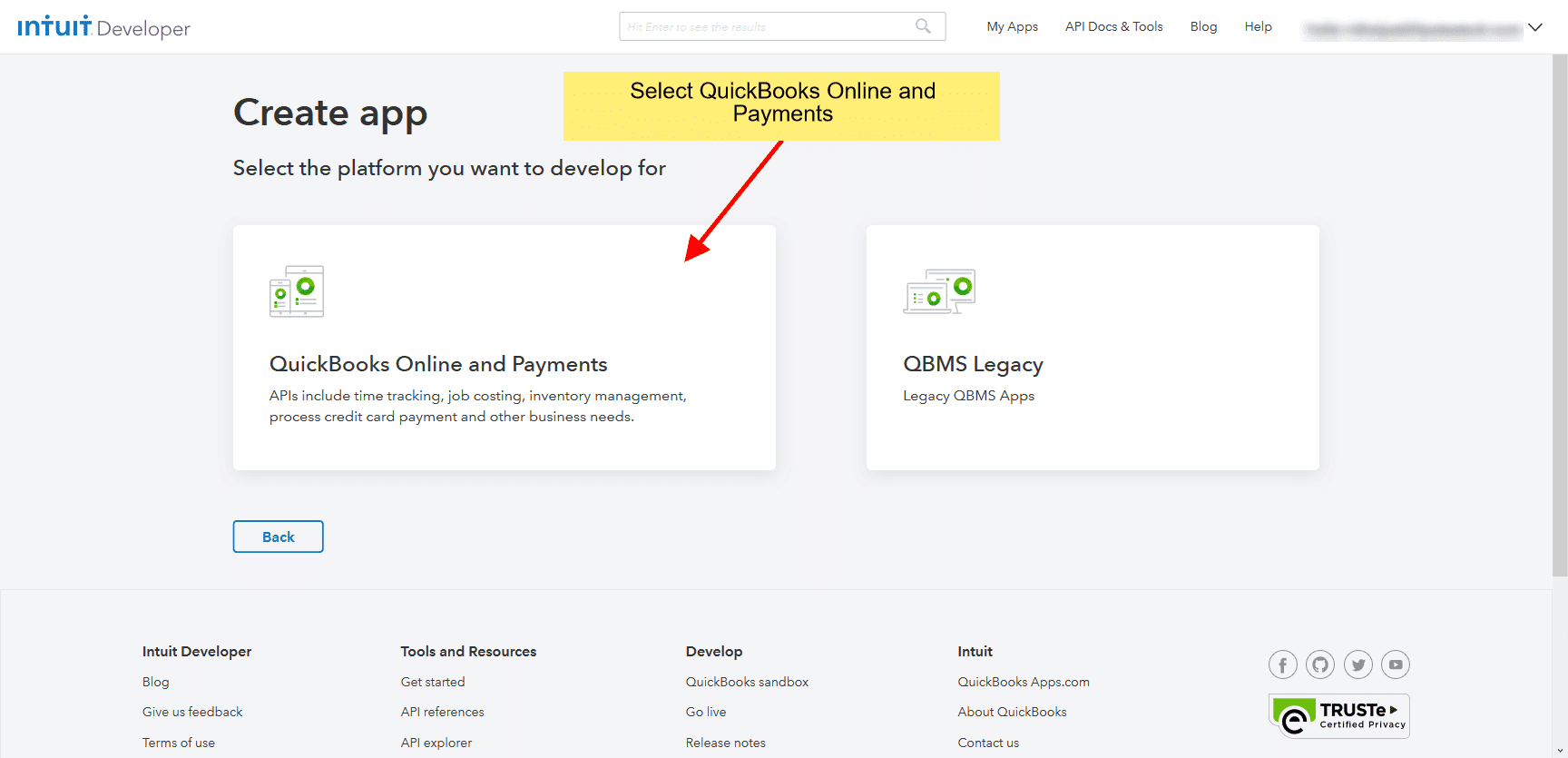Click the search magnifier icon
Screen dimensions: 1568x758
pyautogui.click(x=923, y=26)
